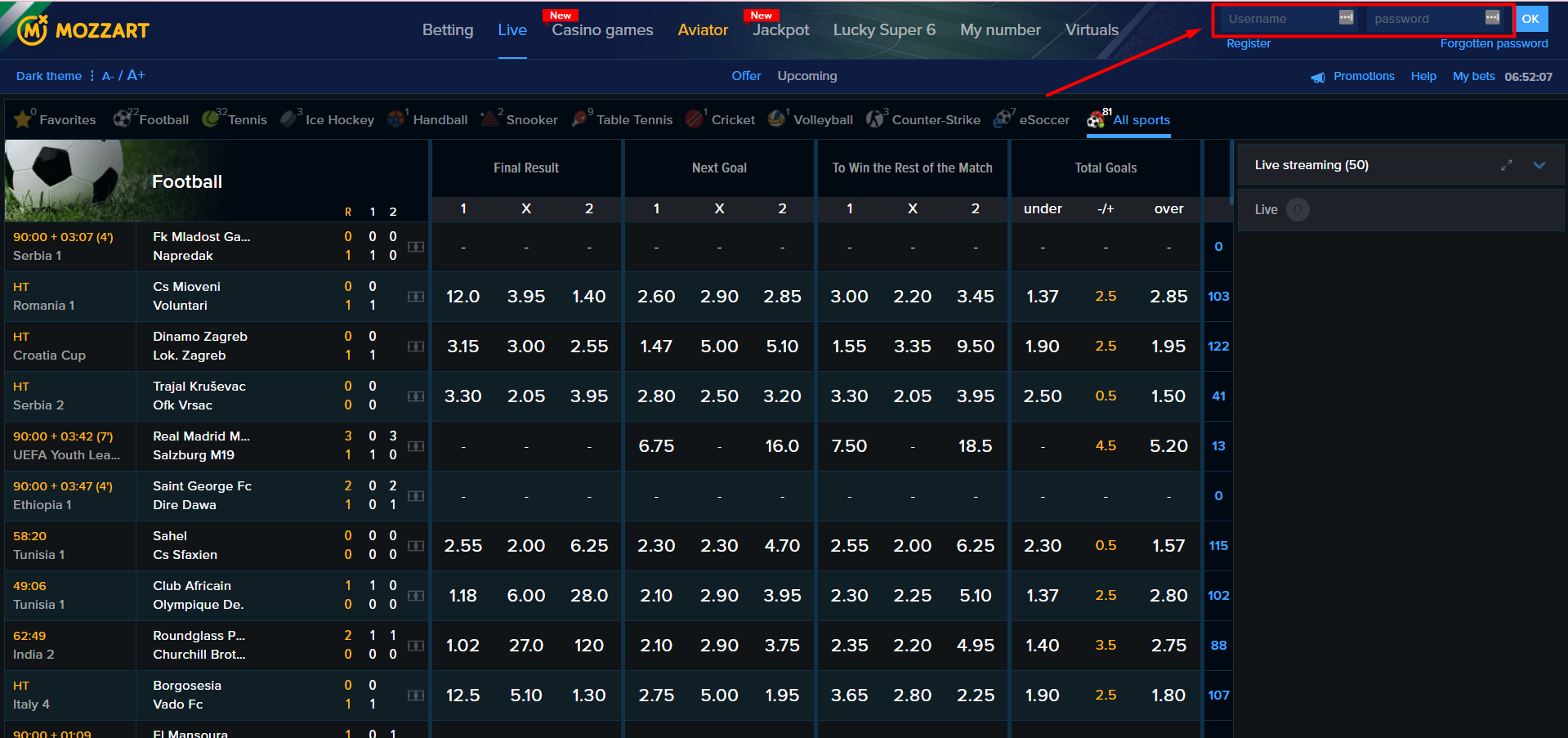
Task: Open My bets link
Action: (1474, 76)
